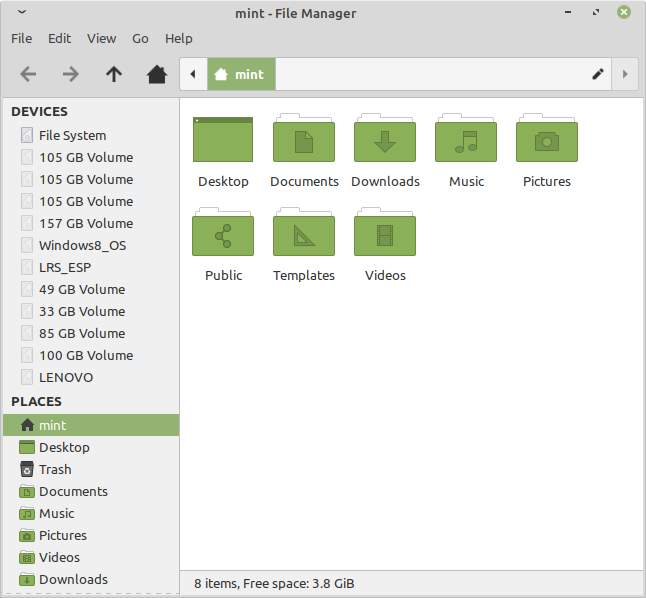The height and width of the screenshot is (598, 646).
Task: Select the Pictures folder in main view
Action: pyautogui.click(x=546, y=141)
